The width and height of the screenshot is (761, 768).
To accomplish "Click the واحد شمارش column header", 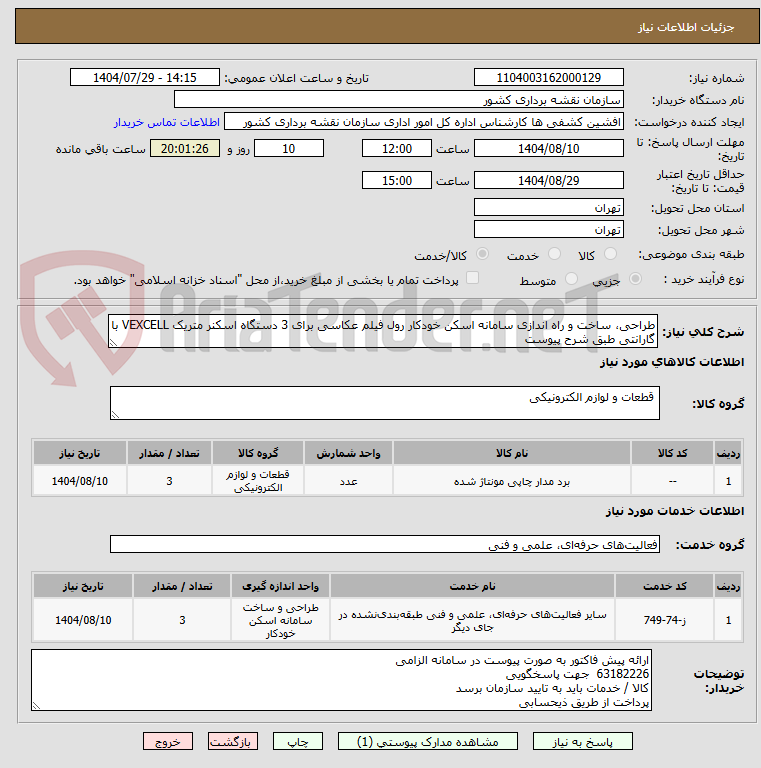I will 348,453.
